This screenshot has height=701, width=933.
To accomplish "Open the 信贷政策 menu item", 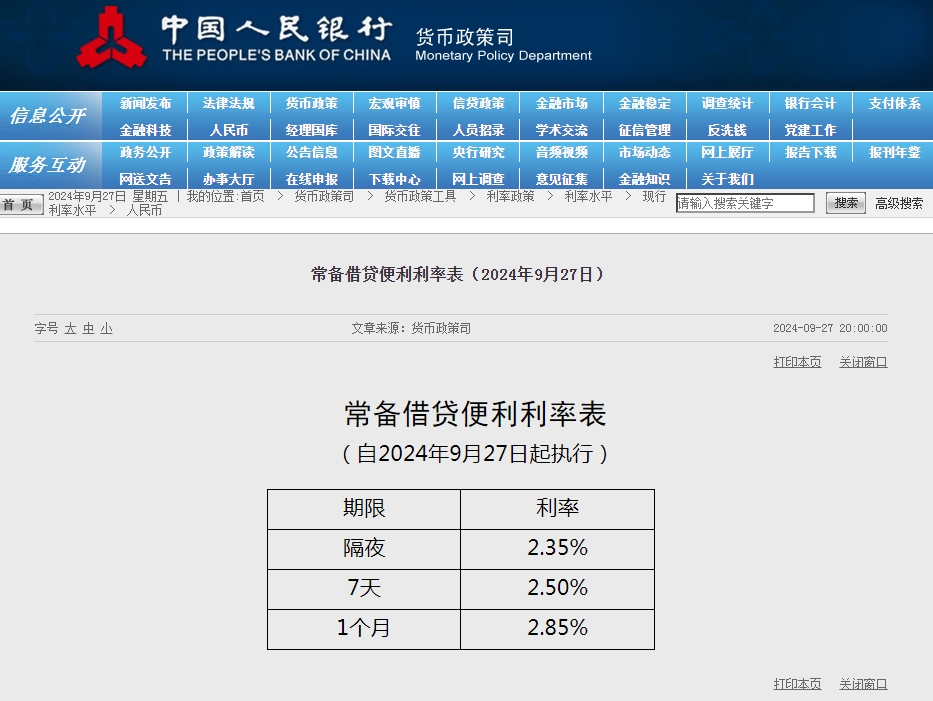I will (478, 104).
